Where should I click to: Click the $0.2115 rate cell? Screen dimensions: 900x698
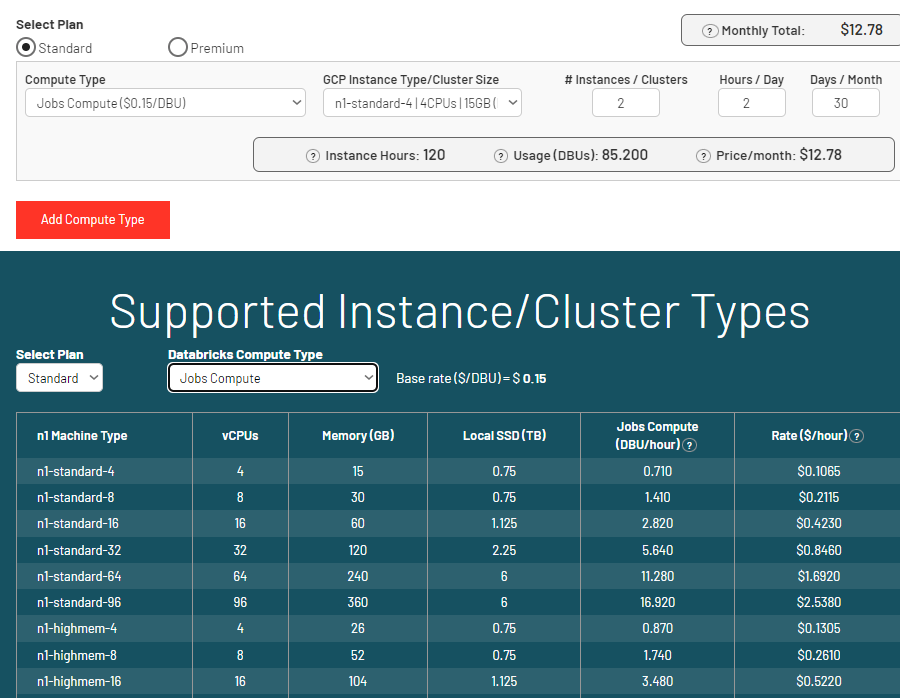(x=818, y=497)
